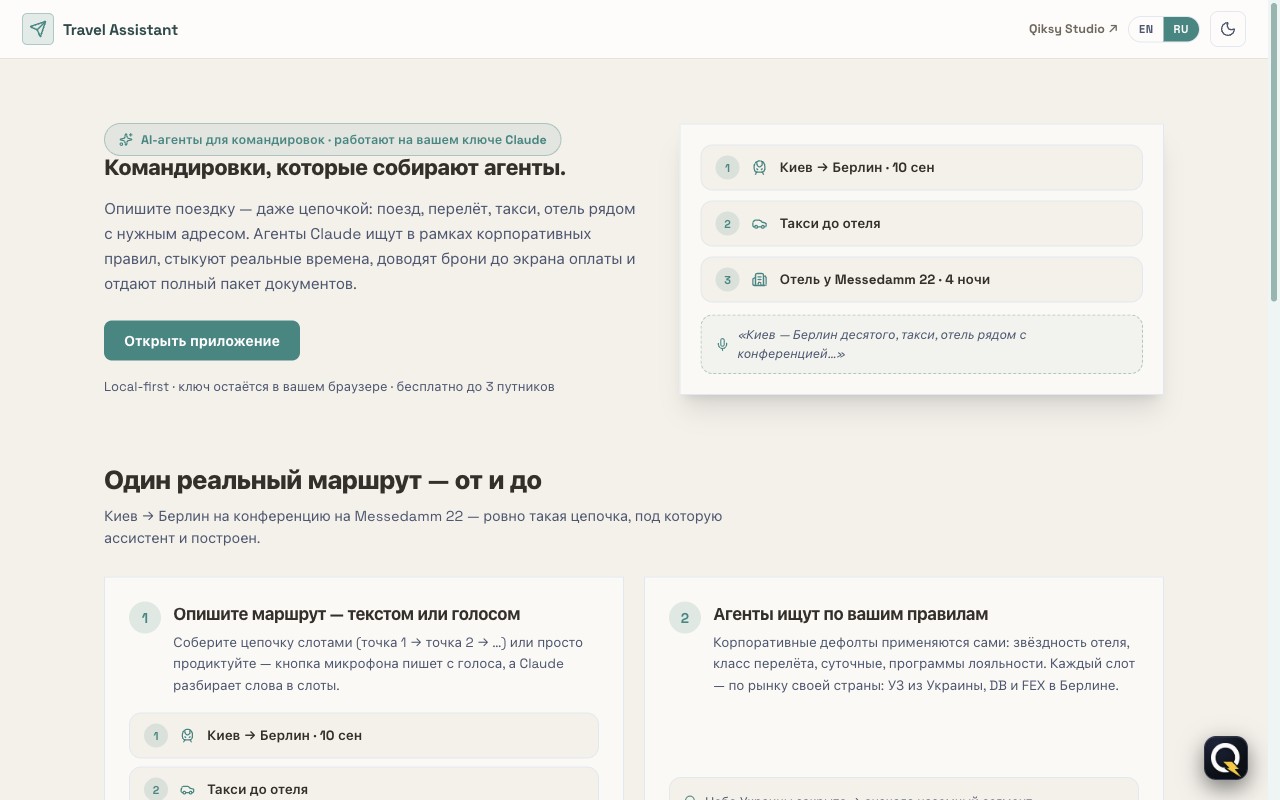Toggle dark mode with the moon icon
This screenshot has width=1280, height=800.
pyautogui.click(x=1228, y=29)
